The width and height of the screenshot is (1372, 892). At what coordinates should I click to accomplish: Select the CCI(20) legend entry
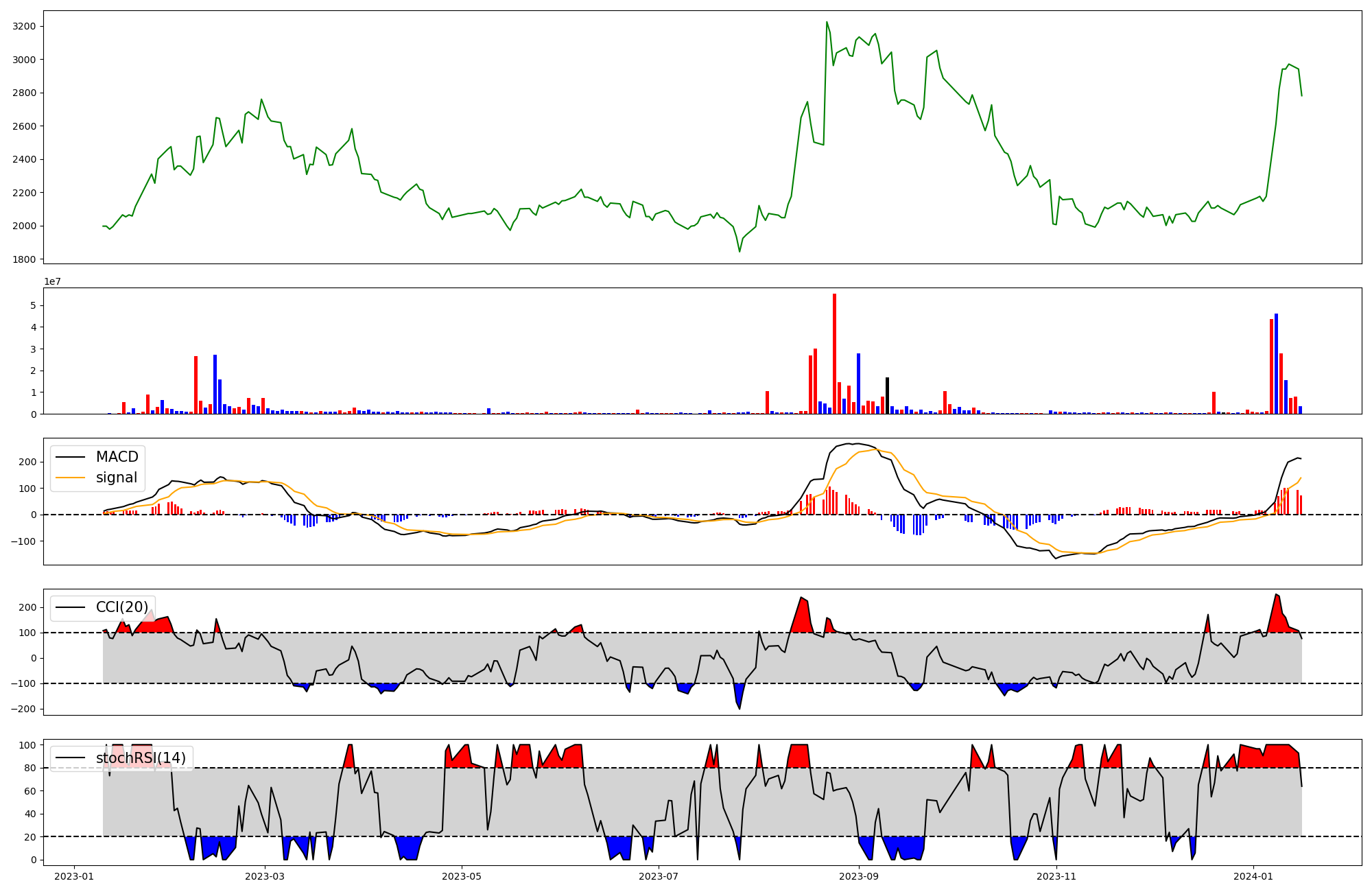(x=121, y=607)
